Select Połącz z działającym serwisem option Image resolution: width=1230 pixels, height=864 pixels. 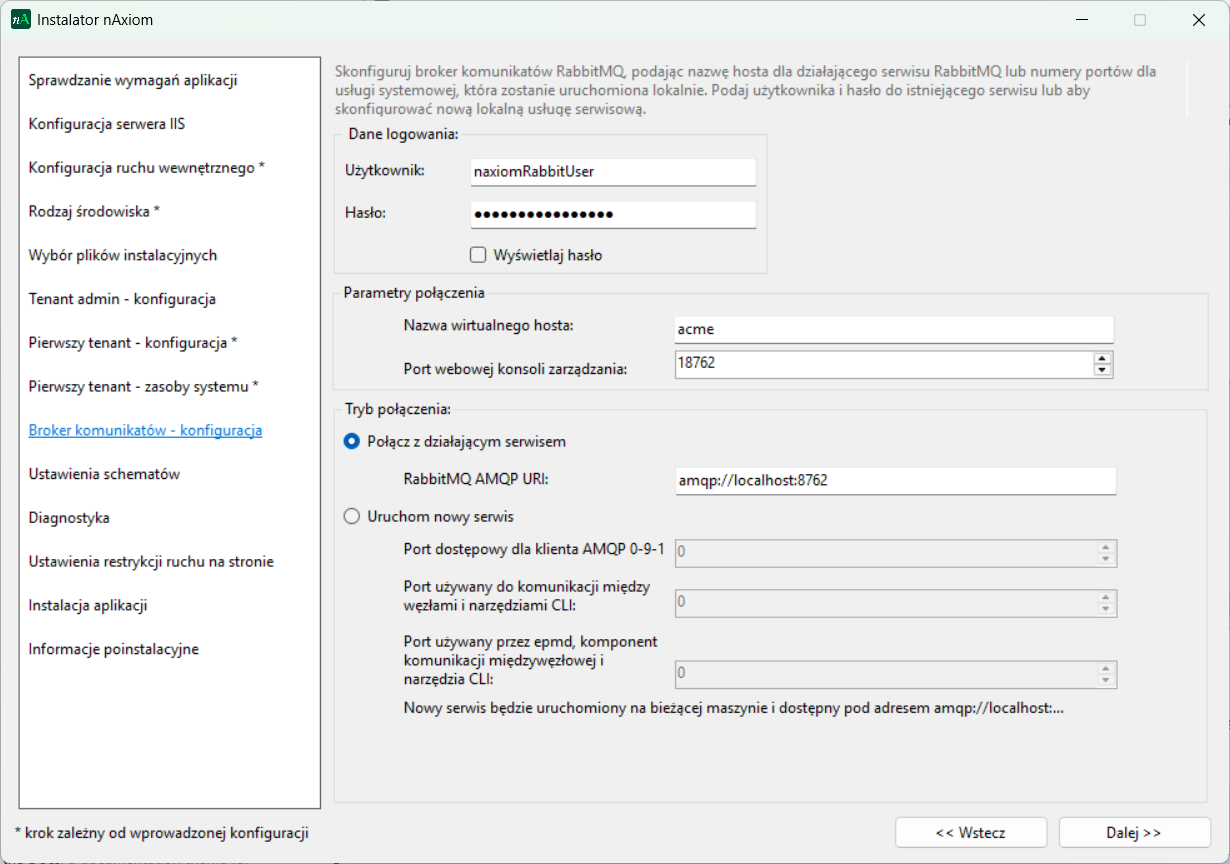tap(351, 441)
